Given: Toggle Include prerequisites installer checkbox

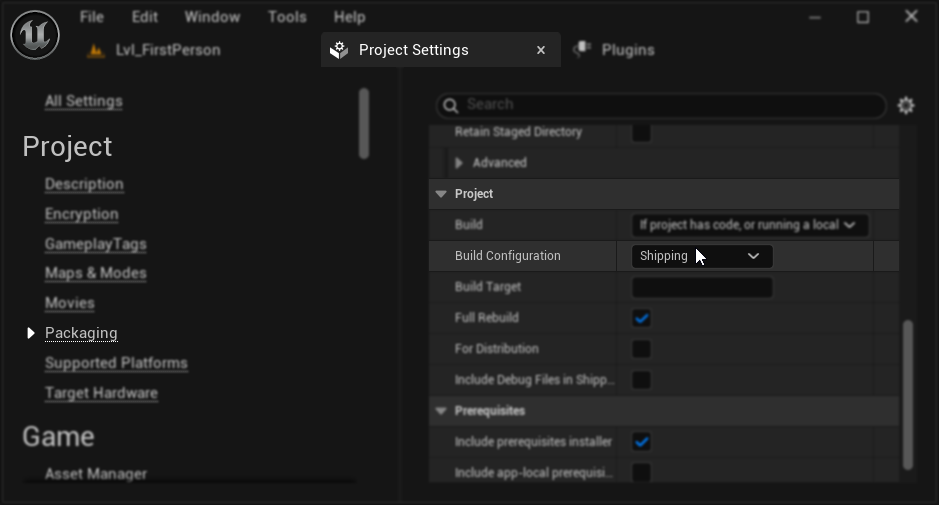Looking at the screenshot, I should click(x=641, y=441).
